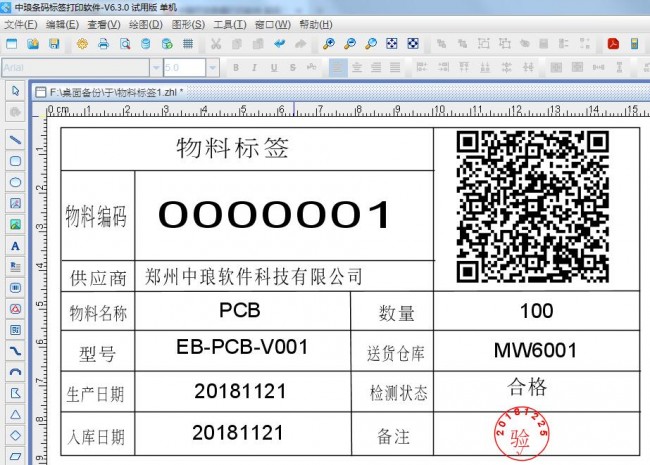Click the database with green arrow icon
Image resolution: width=650 pixels, height=465 pixels.
[167, 44]
